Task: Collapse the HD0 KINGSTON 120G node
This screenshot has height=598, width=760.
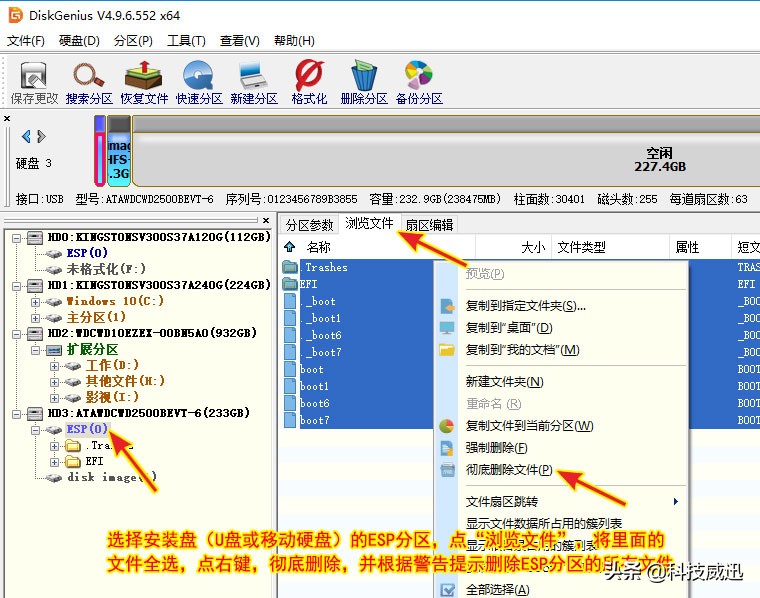Action: [x=16, y=238]
